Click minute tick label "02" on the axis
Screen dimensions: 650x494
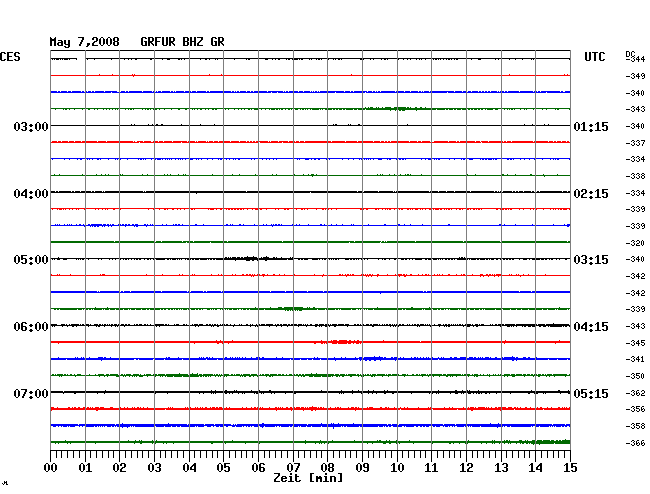[x=119, y=467]
